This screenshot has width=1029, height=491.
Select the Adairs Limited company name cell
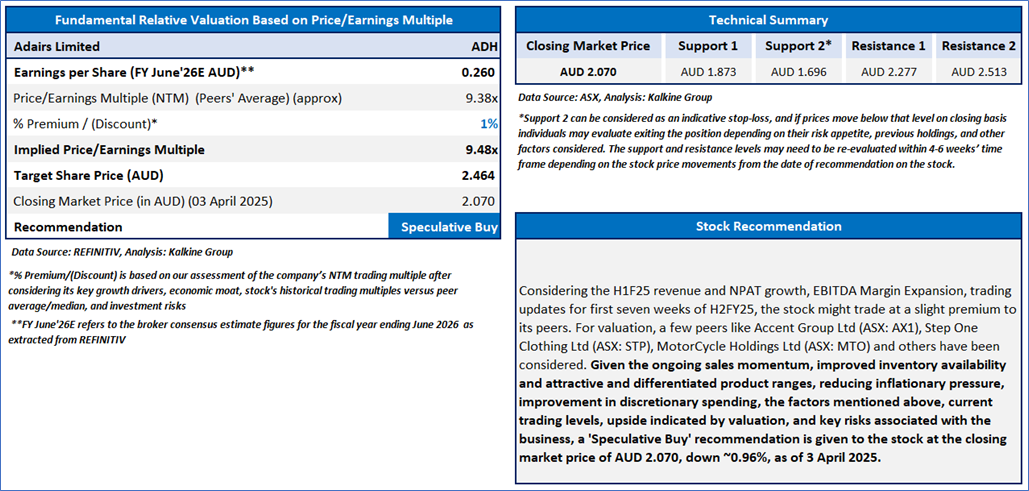click(x=57, y=46)
